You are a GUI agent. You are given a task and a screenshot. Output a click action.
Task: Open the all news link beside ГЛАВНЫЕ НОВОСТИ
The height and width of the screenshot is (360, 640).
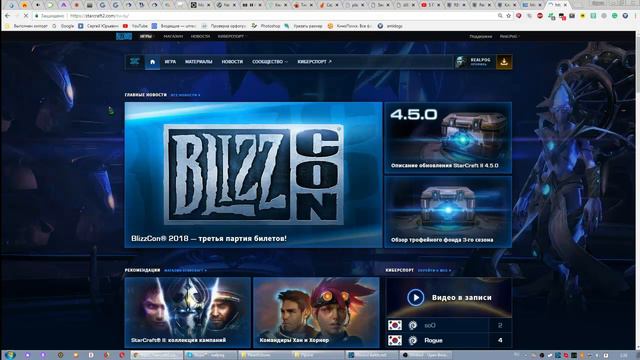pos(185,95)
